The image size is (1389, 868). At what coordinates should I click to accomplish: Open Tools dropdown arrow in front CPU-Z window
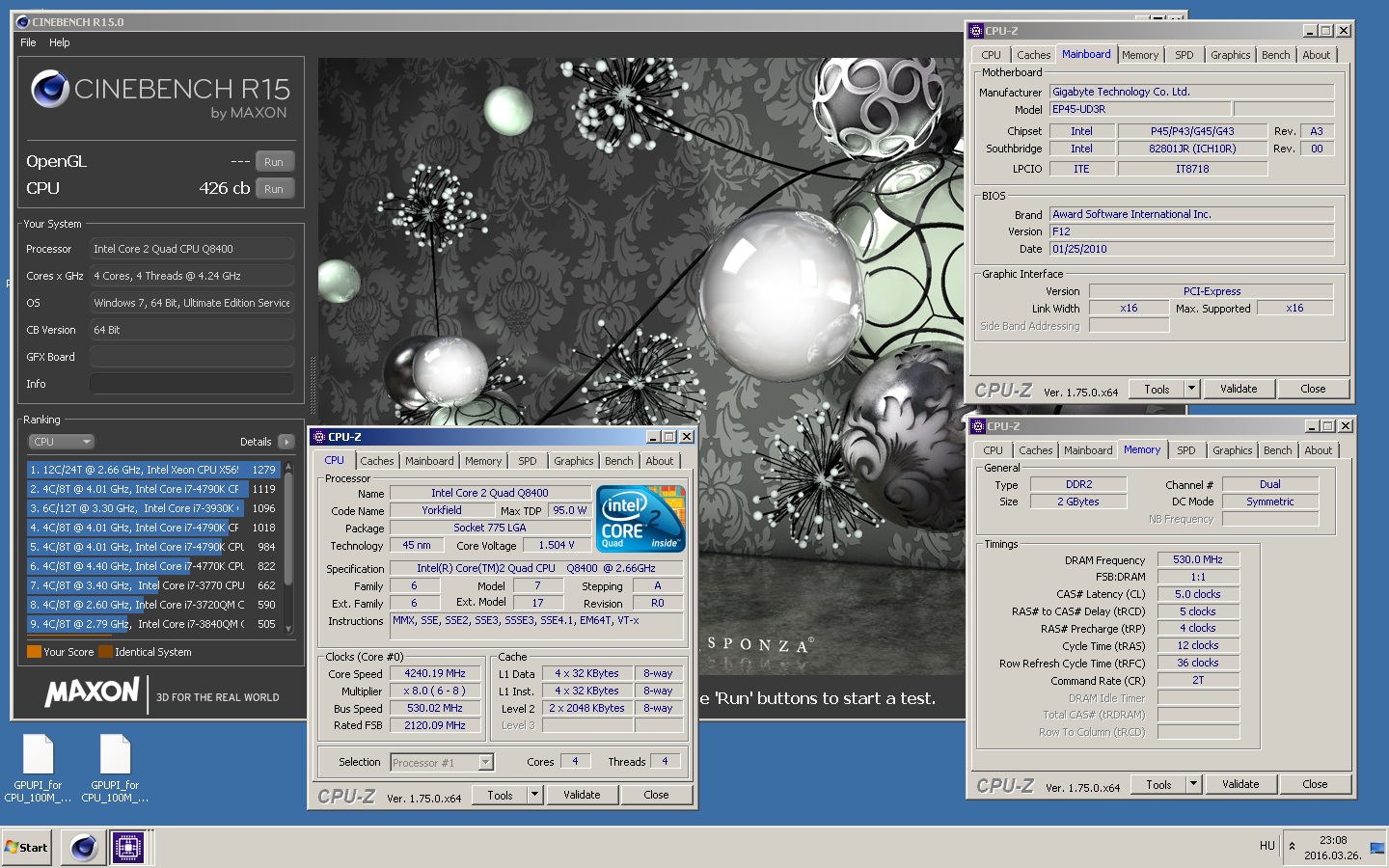pos(535,796)
